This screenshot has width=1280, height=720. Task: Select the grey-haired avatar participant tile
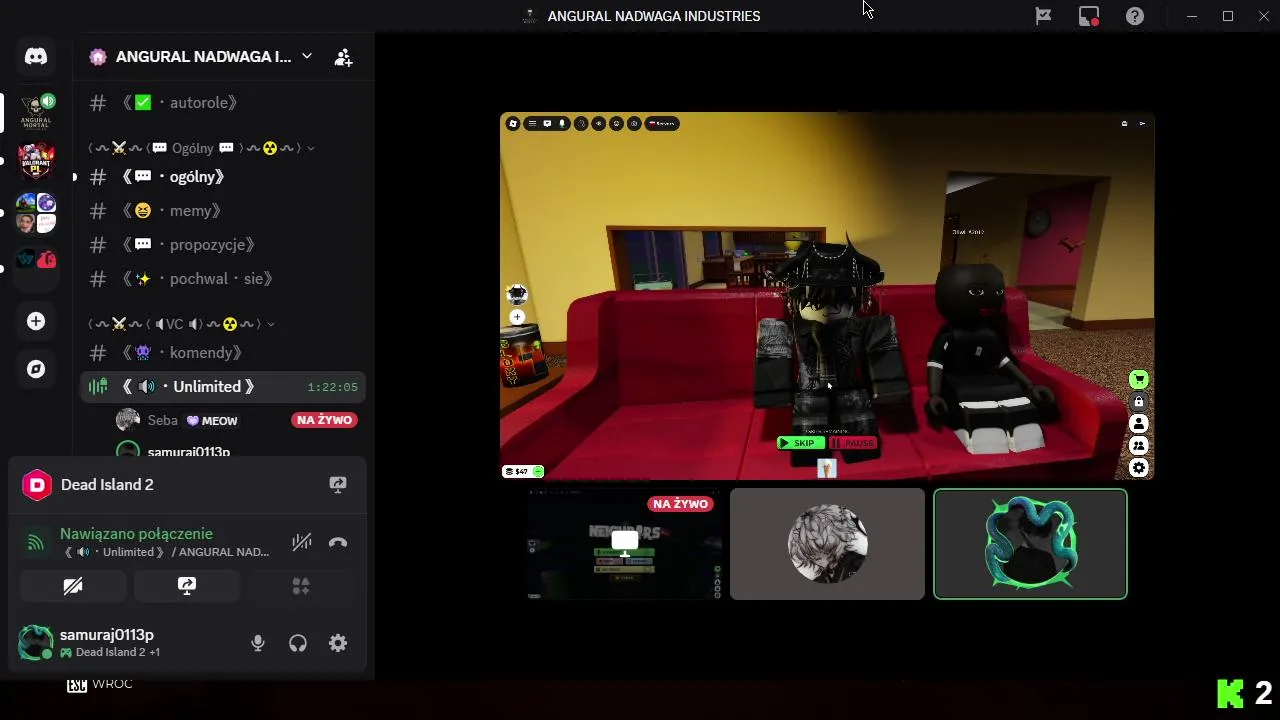827,544
